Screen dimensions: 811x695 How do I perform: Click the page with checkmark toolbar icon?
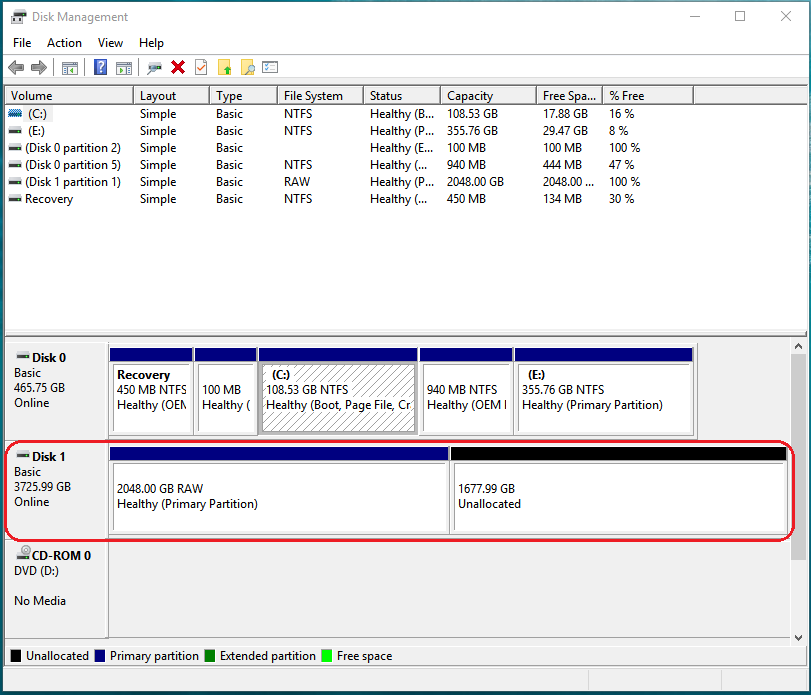point(201,67)
